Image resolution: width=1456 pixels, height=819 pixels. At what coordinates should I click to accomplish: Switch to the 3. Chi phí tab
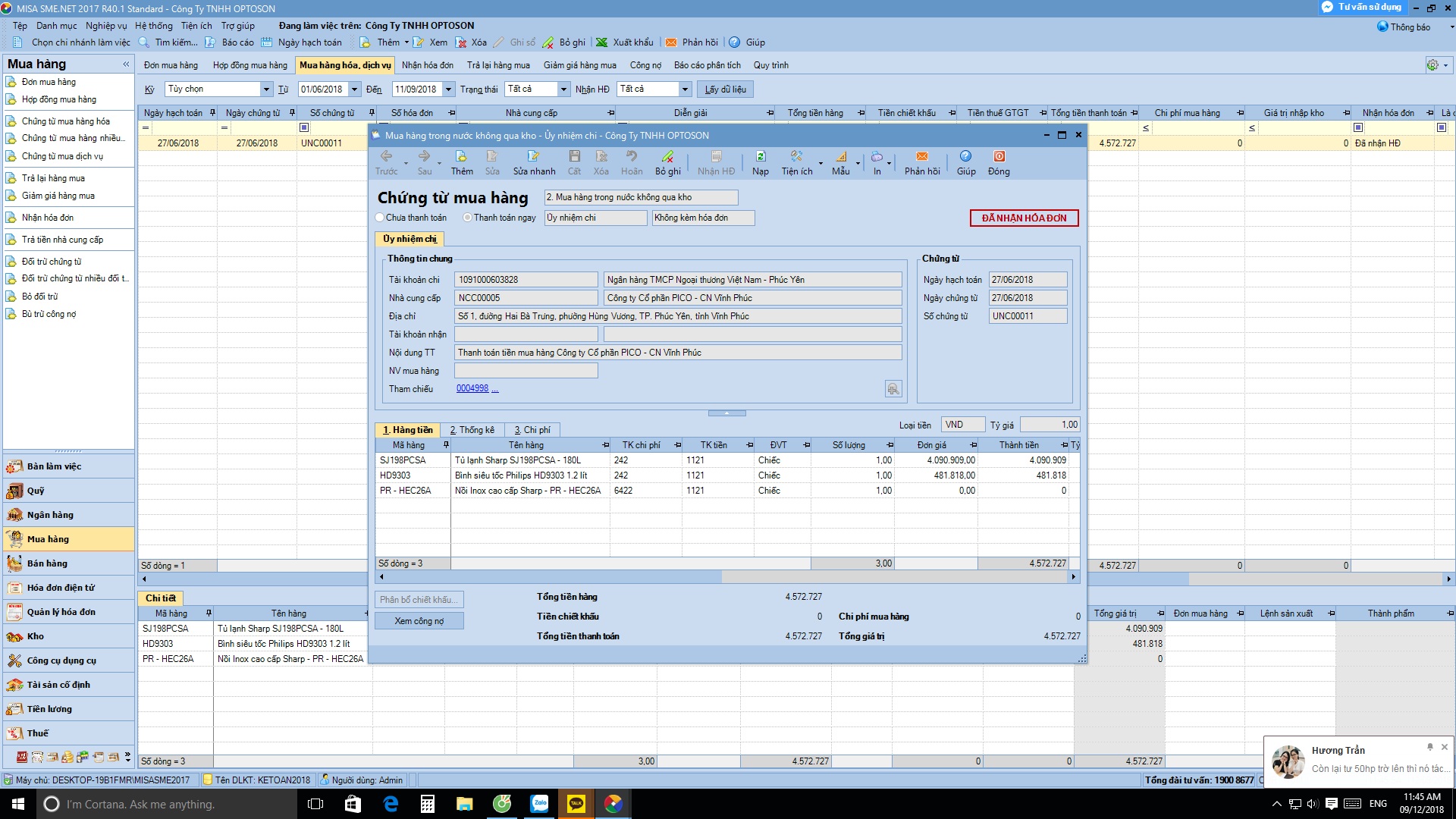click(532, 430)
